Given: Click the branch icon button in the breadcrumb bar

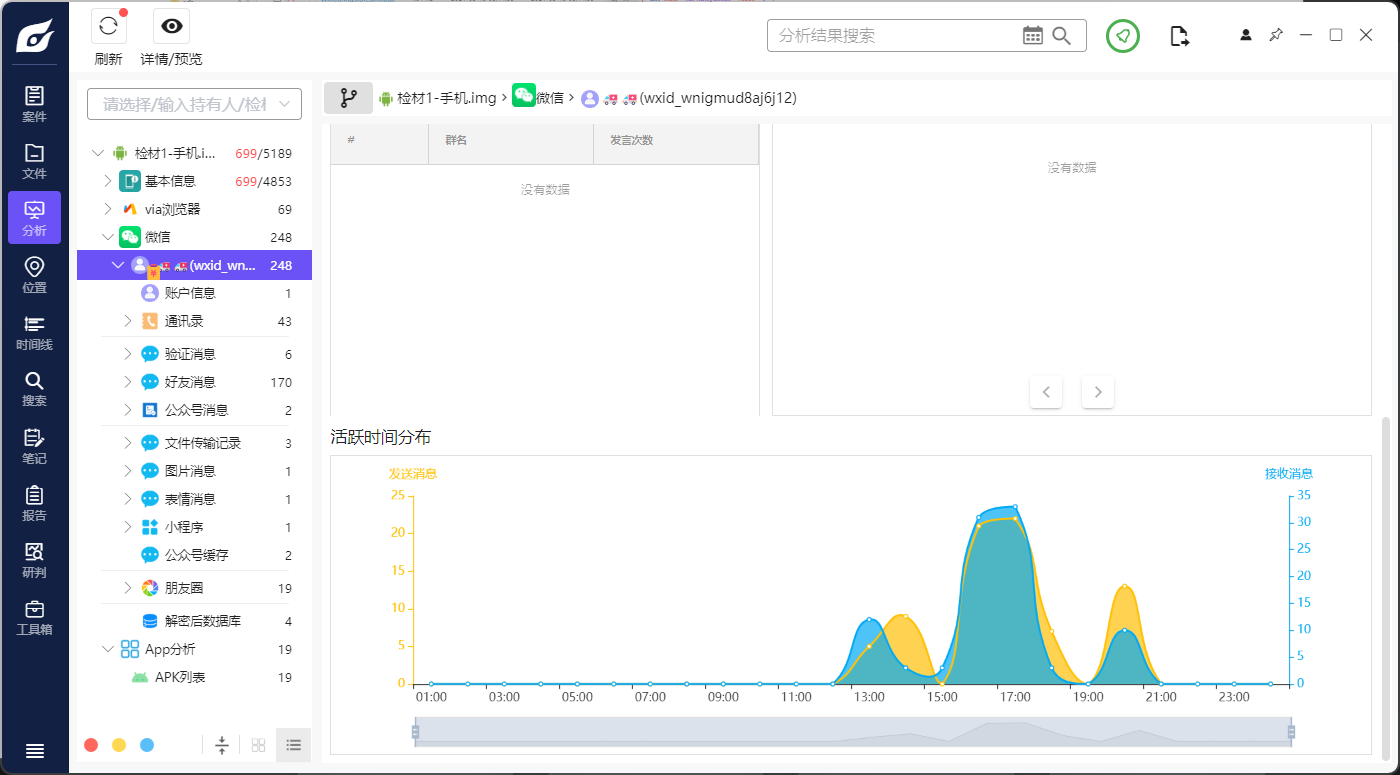Looking at the screenshot, I should [x=348, y=98].
